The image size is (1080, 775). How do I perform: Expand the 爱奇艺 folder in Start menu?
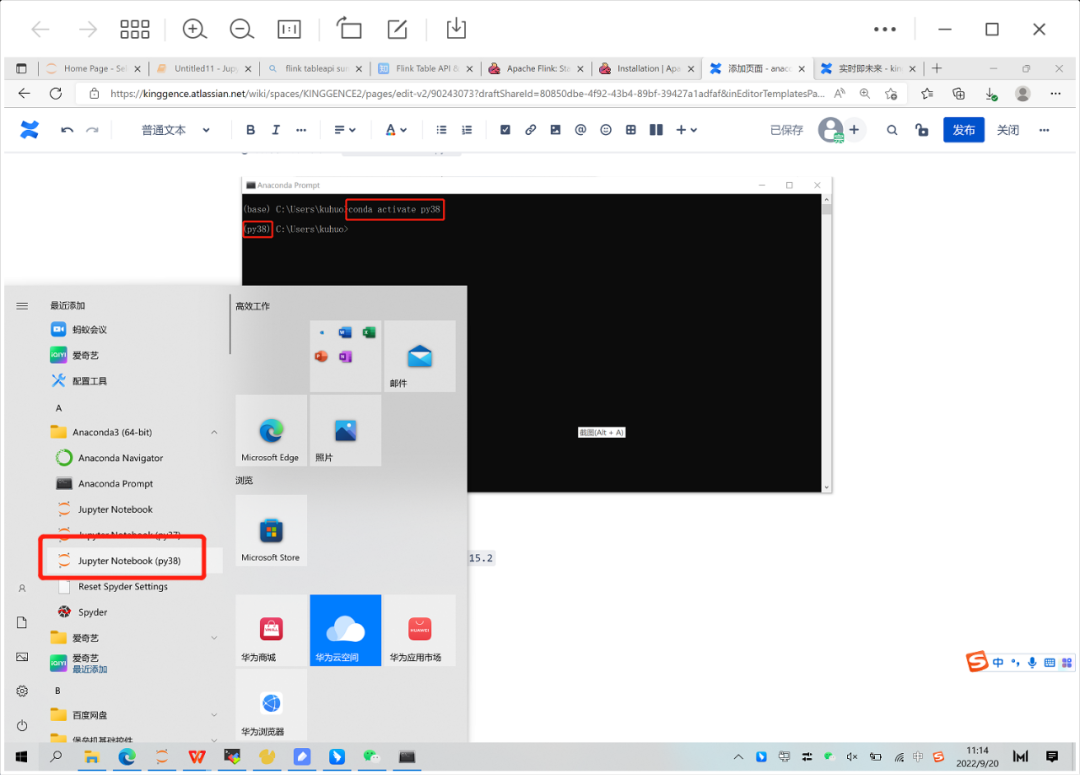tap(214, 638)
